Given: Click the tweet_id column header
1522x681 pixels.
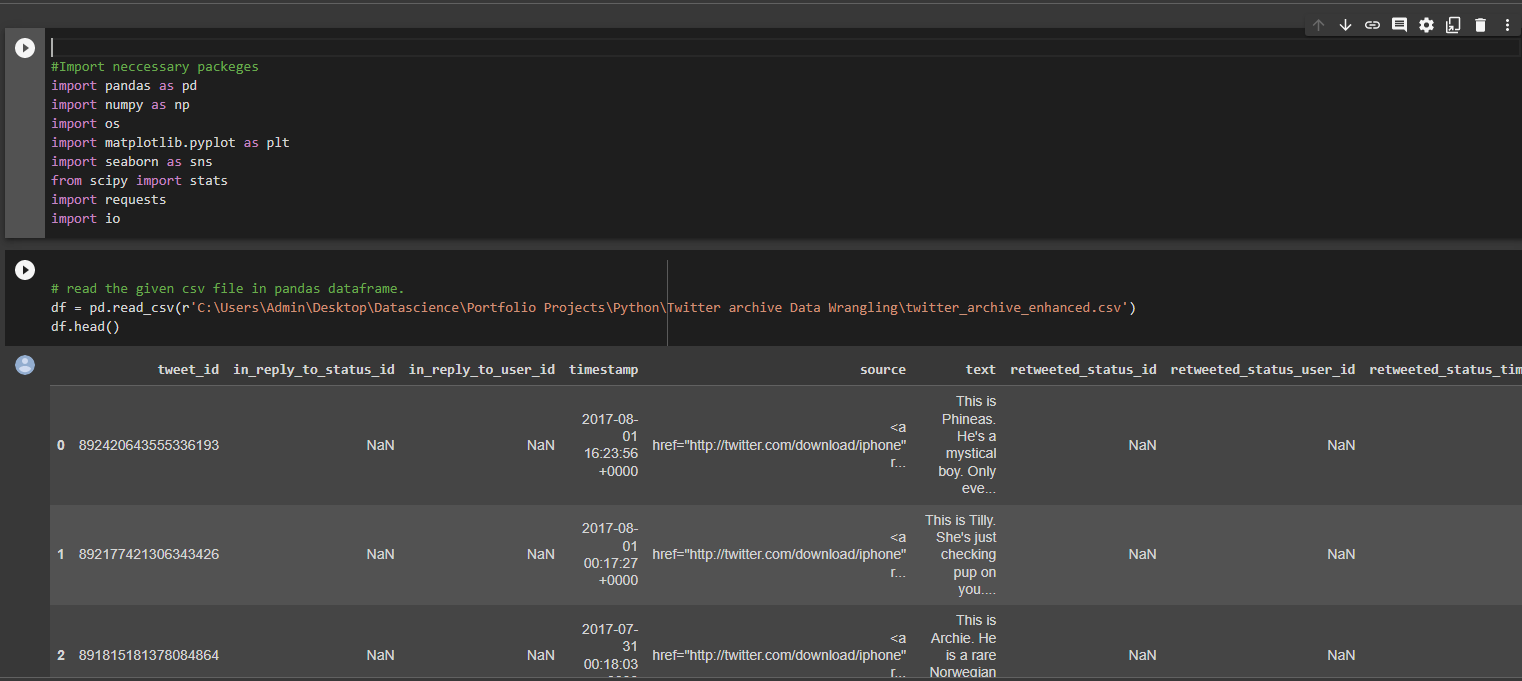Looking at the screenshot, I should coord(188,369).
